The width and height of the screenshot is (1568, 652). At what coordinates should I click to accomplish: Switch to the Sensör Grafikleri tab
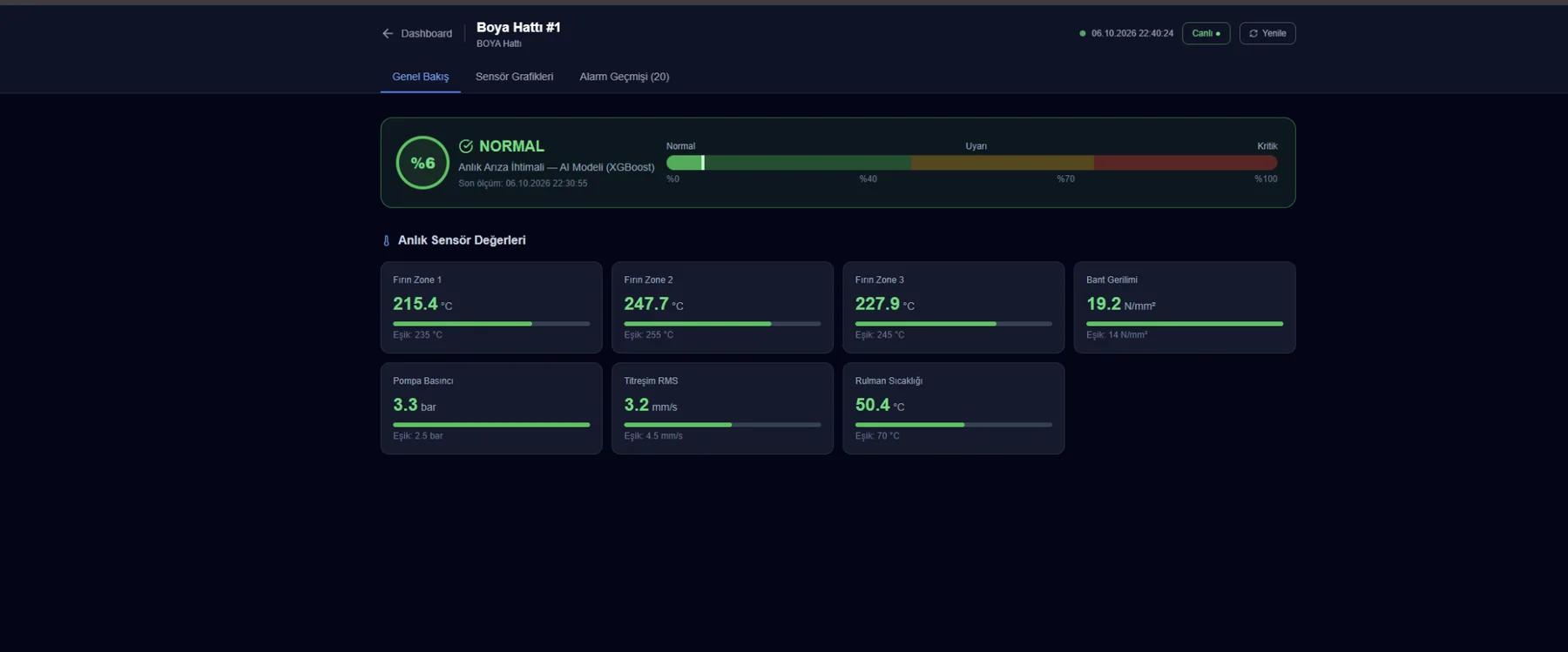[x=514, y=77]
